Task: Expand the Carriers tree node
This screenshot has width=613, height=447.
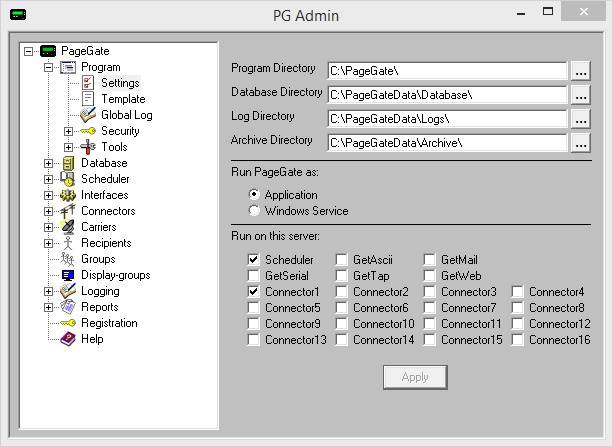Action: click(x=48, y=227)
